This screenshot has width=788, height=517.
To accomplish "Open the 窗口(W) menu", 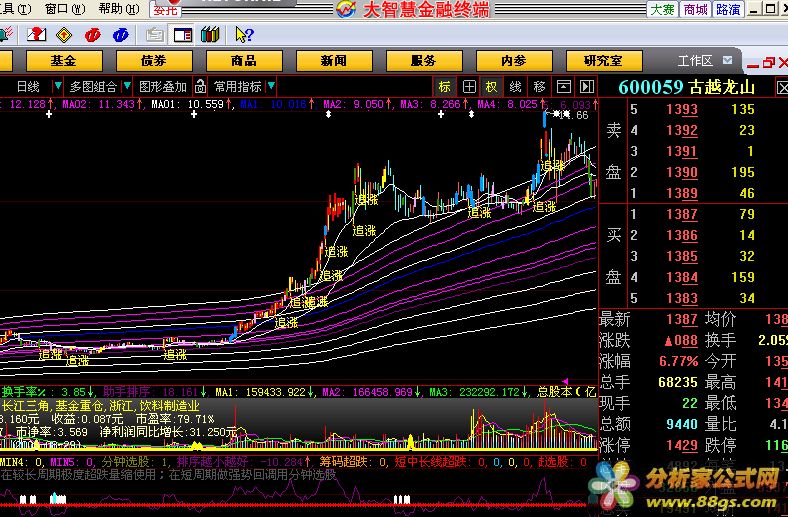I will [x=65, y=8].
